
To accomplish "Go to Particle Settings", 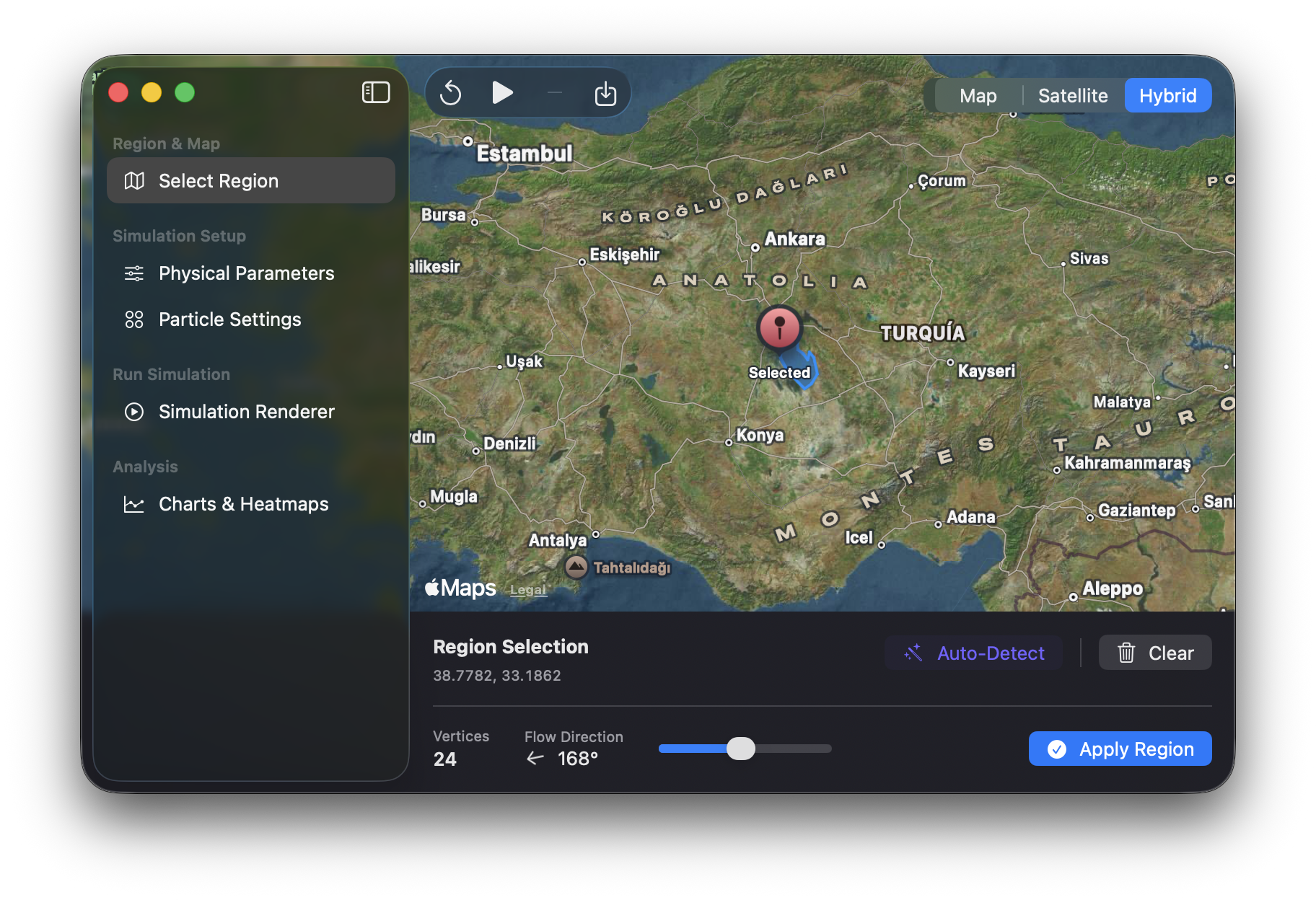I will (x=229, y=319).
